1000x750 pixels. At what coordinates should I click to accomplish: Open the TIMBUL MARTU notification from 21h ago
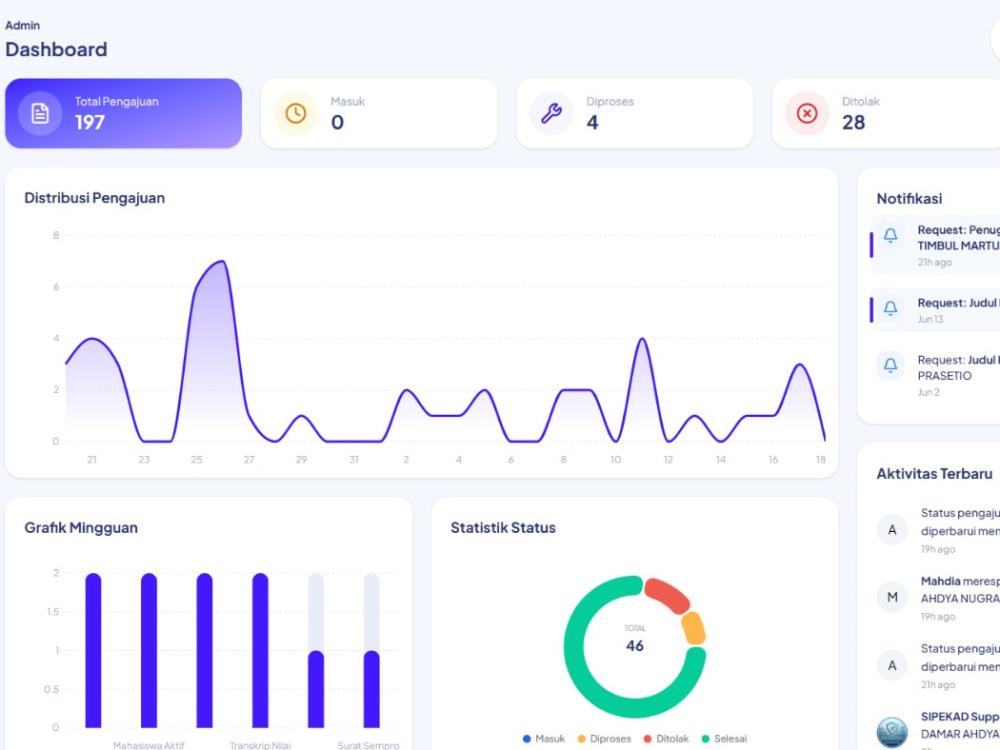(935, 246)
